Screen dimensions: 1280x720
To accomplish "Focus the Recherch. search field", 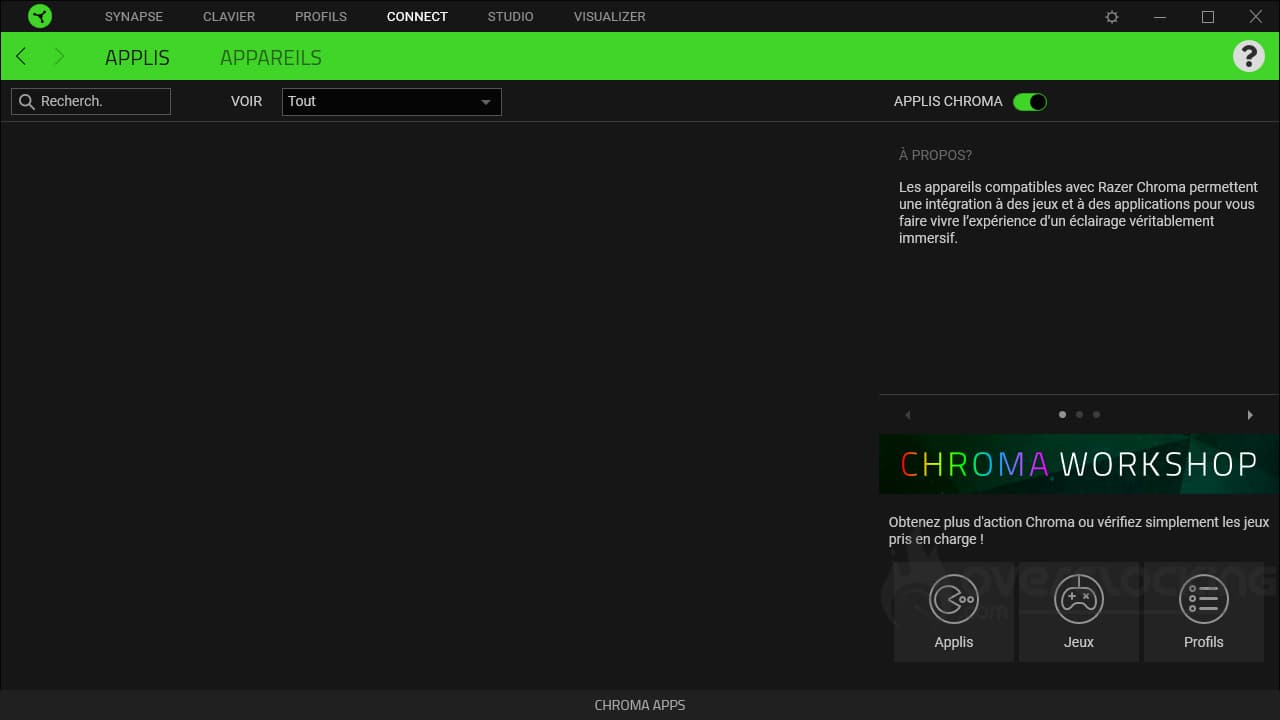I will [91, 102].
